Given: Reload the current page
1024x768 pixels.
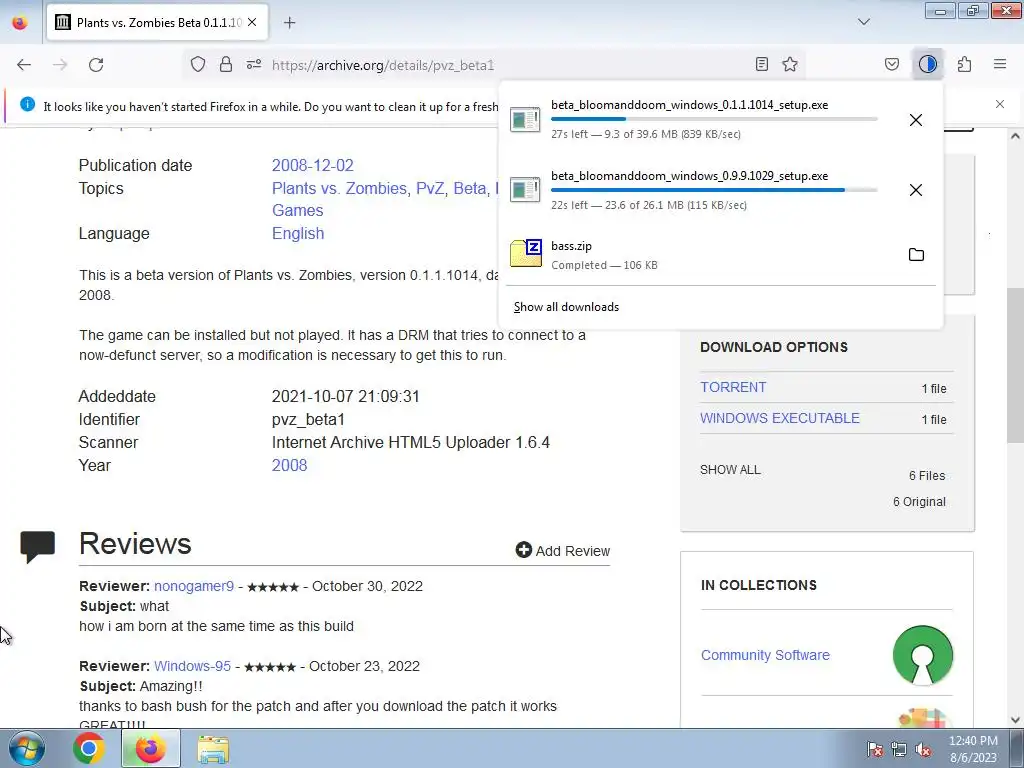Looking at the screenshot, I should click(x=96, y=65).
